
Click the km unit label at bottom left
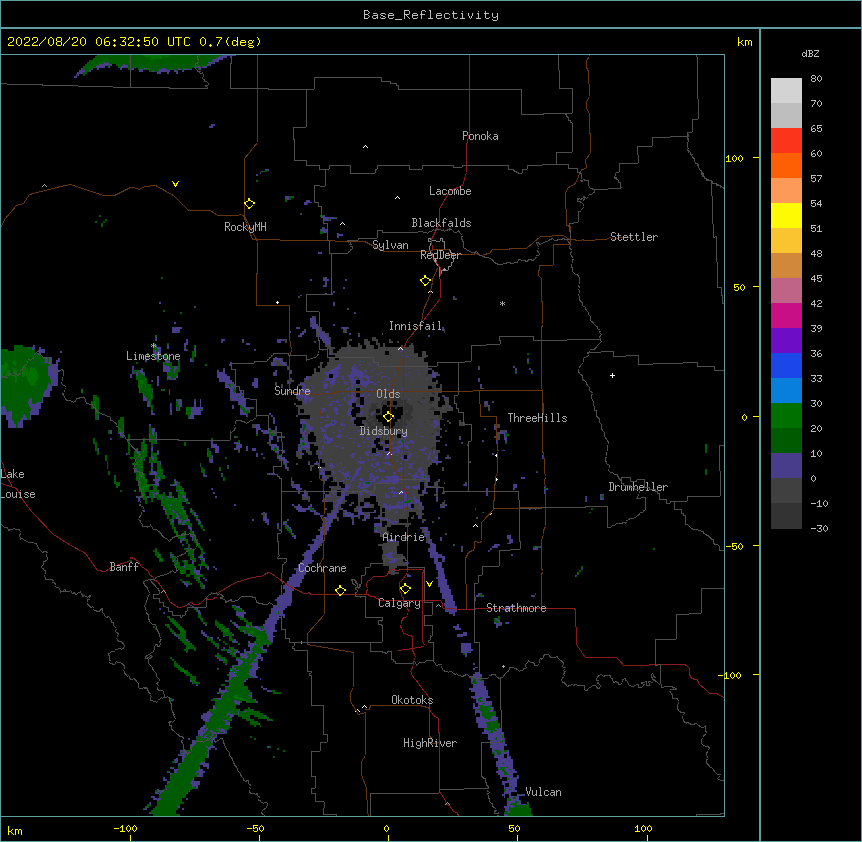[x=15, y=830]
